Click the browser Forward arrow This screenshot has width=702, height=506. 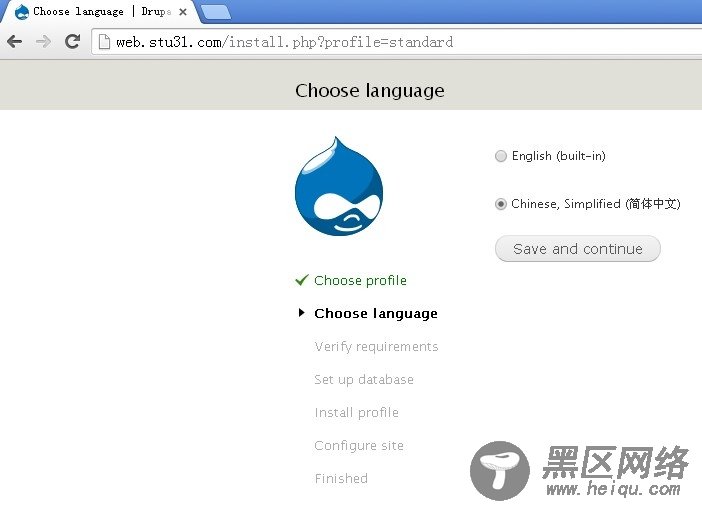(x=43, y=41)
